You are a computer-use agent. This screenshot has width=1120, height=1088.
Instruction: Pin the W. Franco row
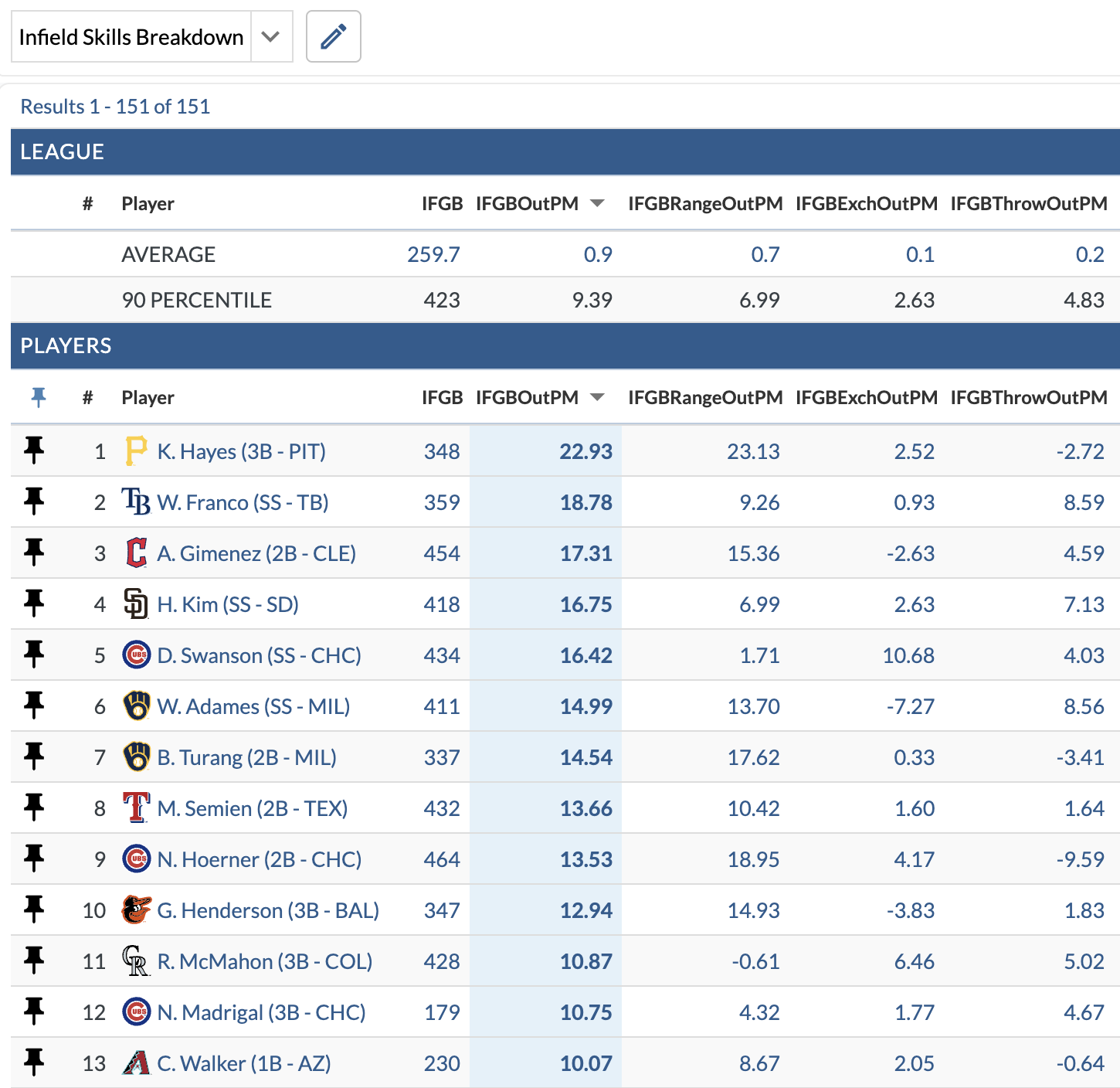click(34, 501)
